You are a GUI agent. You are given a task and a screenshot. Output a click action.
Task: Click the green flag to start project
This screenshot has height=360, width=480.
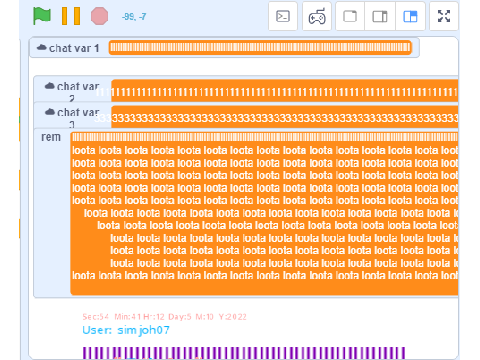[42, 16]
